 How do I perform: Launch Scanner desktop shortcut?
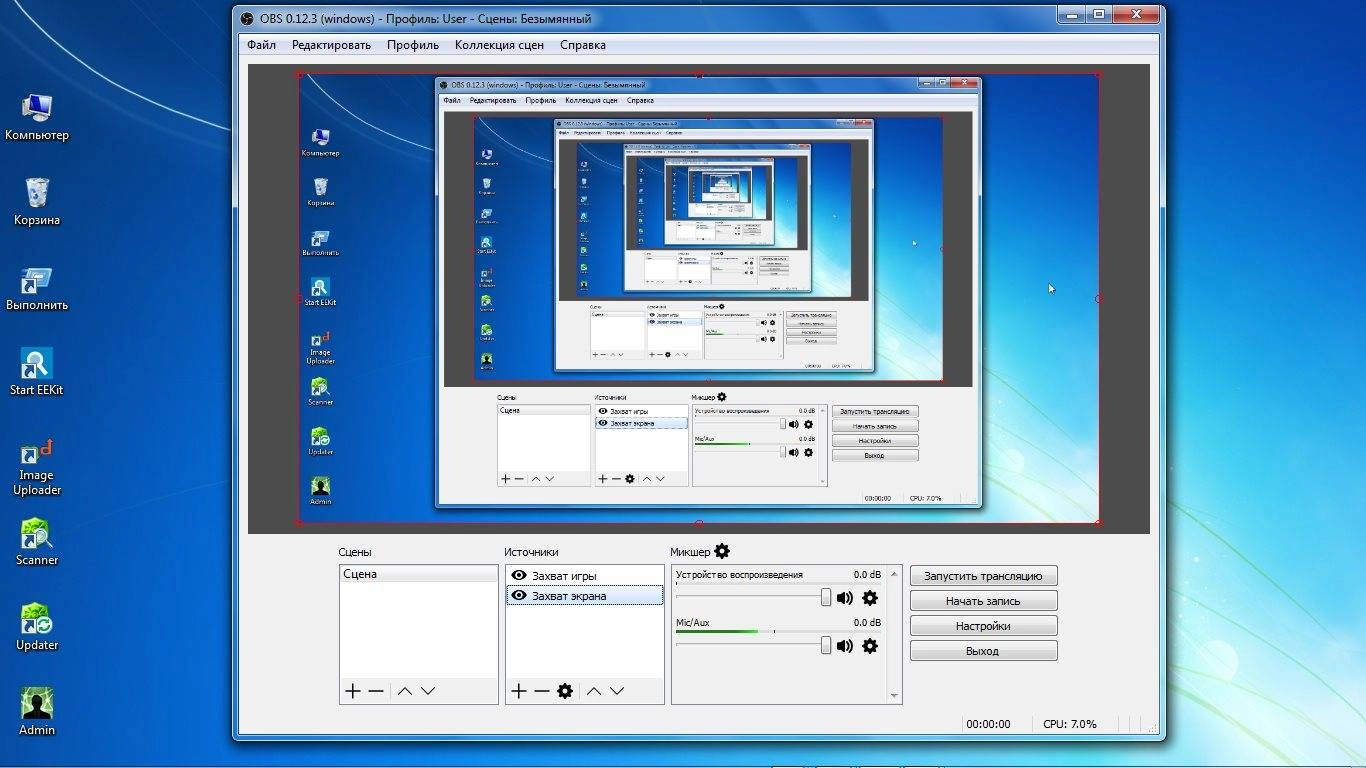click(x=37, y=542)
